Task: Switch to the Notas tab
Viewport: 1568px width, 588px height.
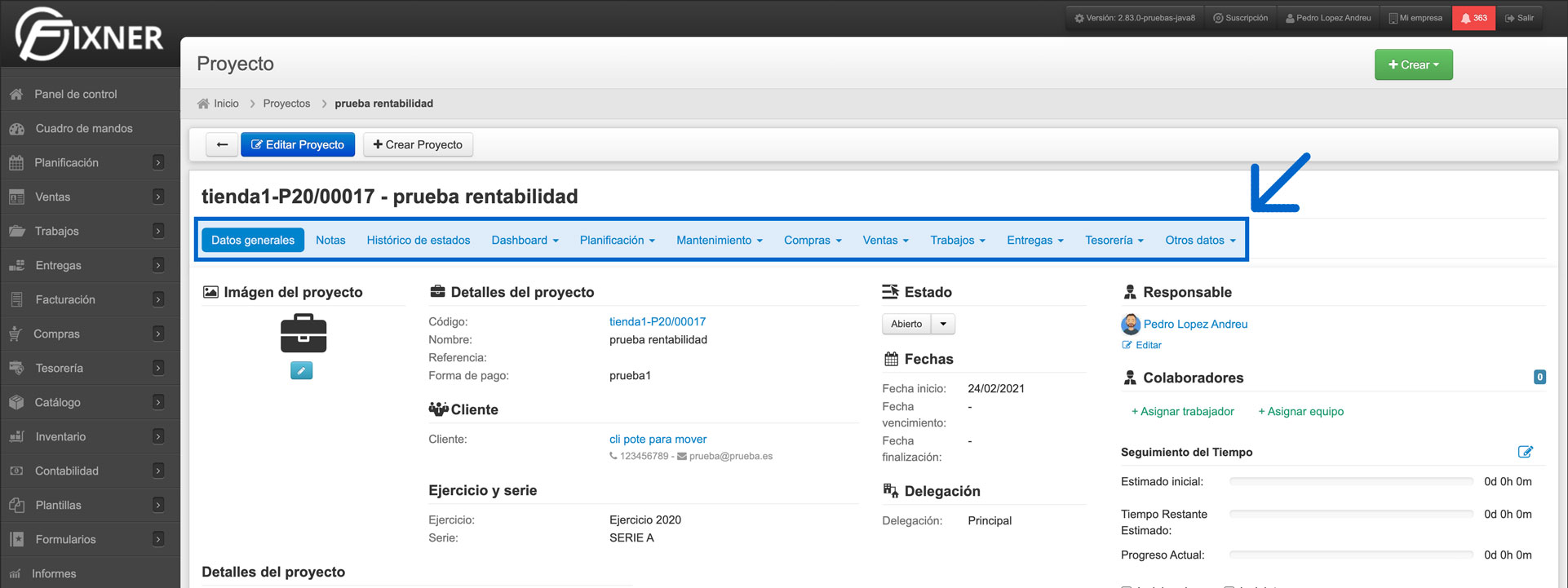Action: click(x=330, y=241)
